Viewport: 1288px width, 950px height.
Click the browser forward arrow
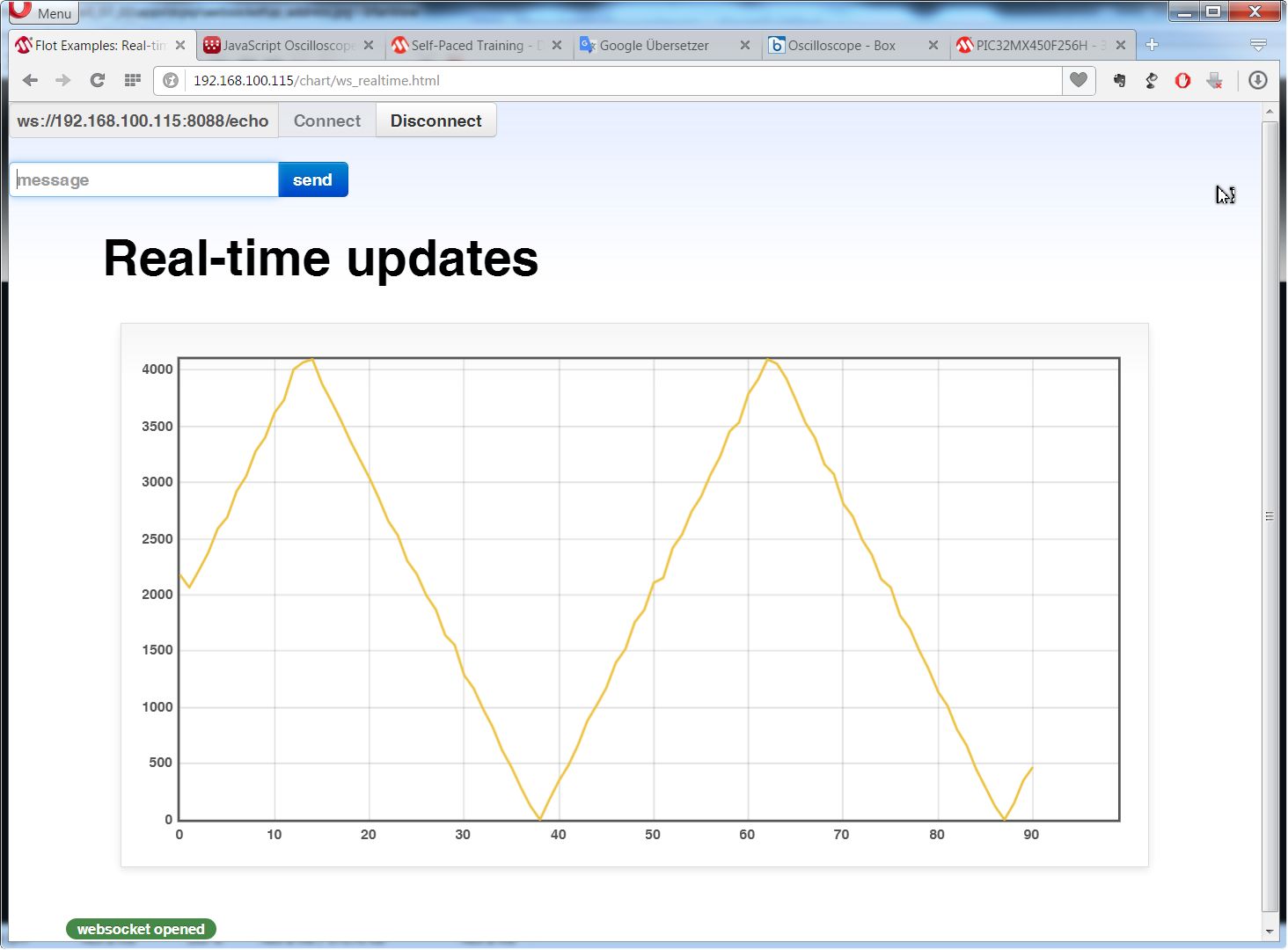point(63,80)
